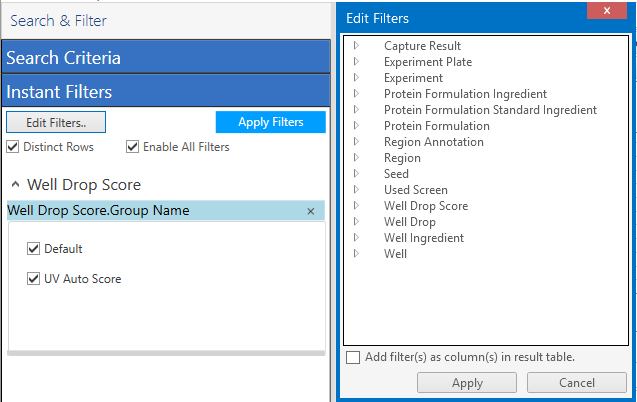The width and height of the screenshot is (637, 402).
Task: Click the Apply Filters button
Action: [271, 122]
